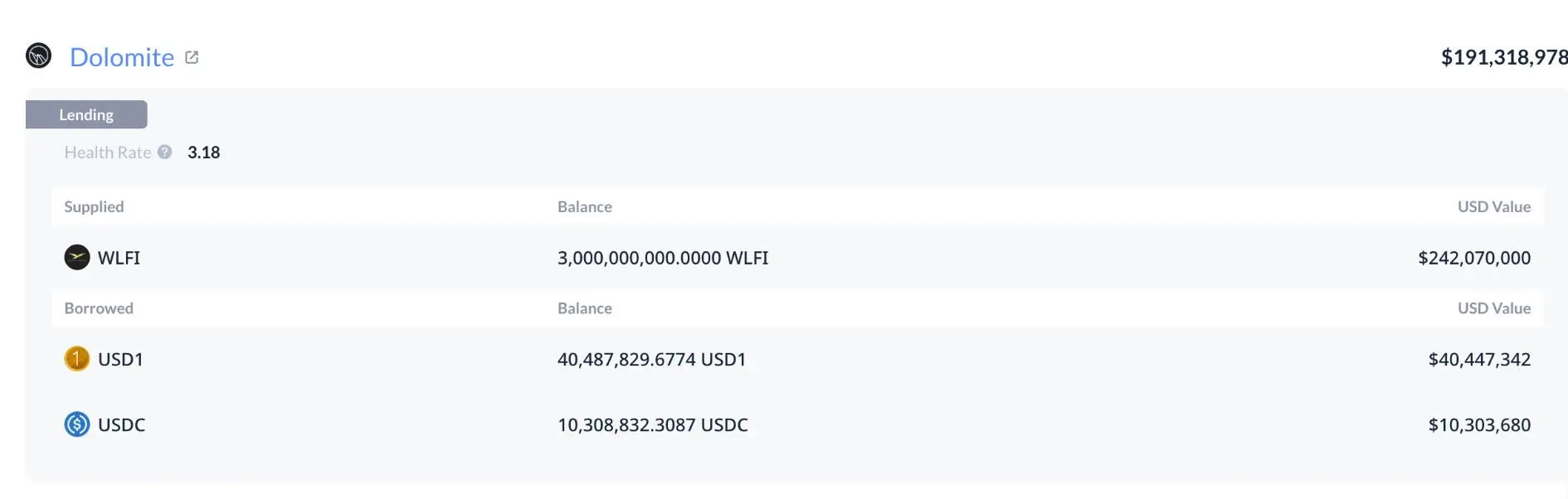The width and height of the screenshot is (1568, 499).
Task: Click the USD1 borrowed balance amount
Action: [651, 359]
